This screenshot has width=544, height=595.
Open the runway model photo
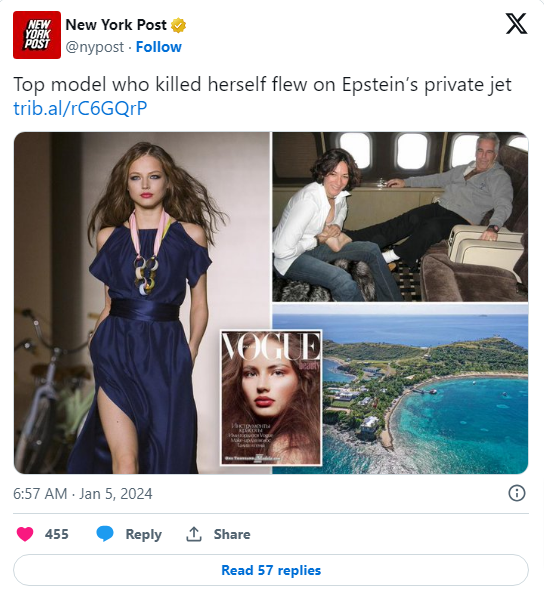click(x=142, y=303)
